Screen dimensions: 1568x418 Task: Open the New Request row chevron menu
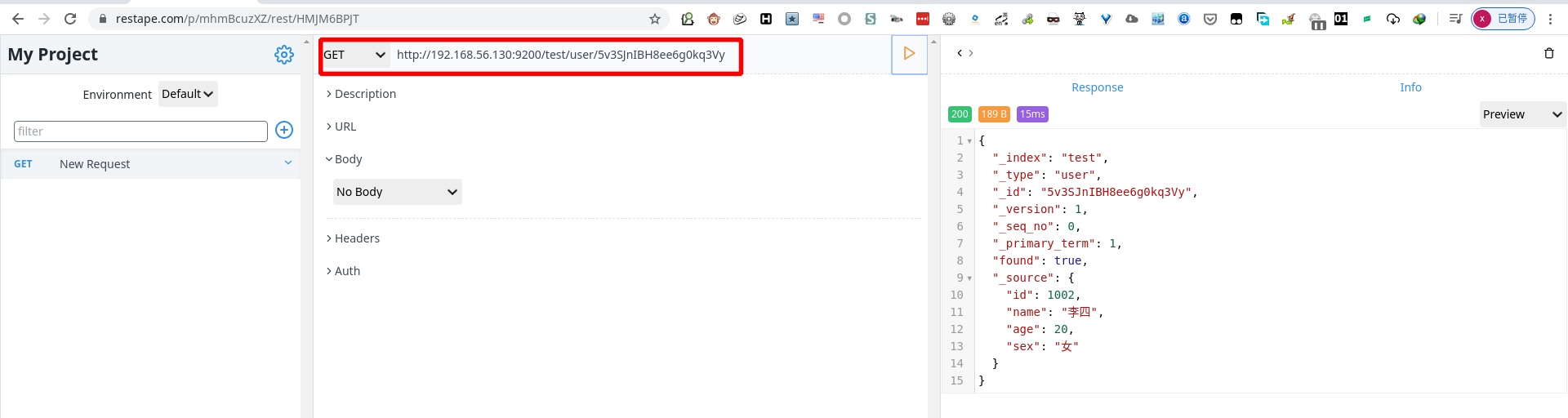[288, 163]
